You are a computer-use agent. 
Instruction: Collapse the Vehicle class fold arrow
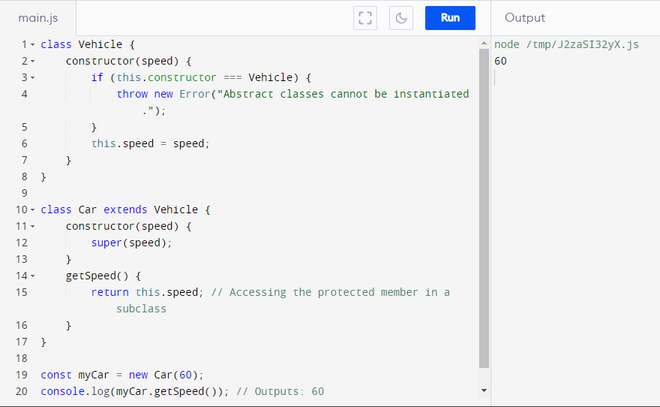pyautogui.click(x=33, y=45)
